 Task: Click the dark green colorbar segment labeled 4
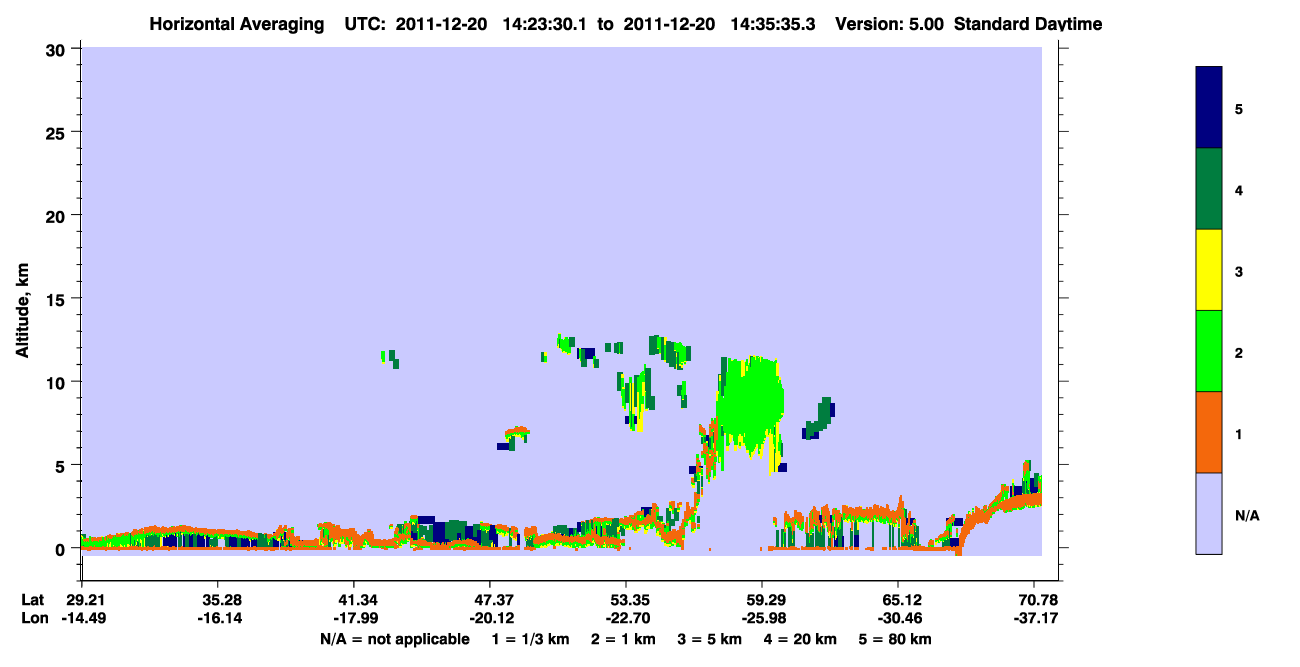pos(1209,189)
